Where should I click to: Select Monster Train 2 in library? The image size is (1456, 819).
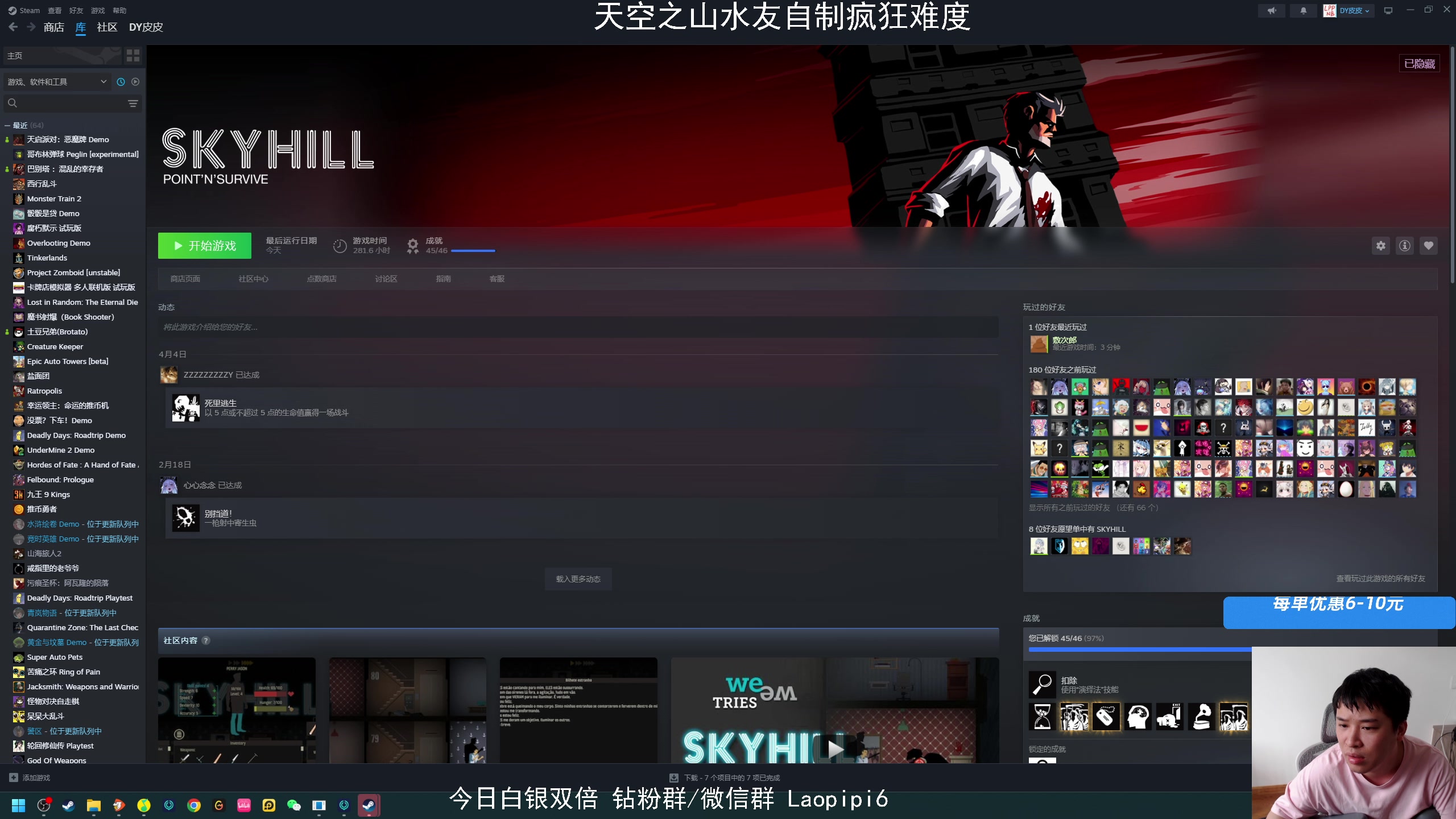(x=54, y=198)
